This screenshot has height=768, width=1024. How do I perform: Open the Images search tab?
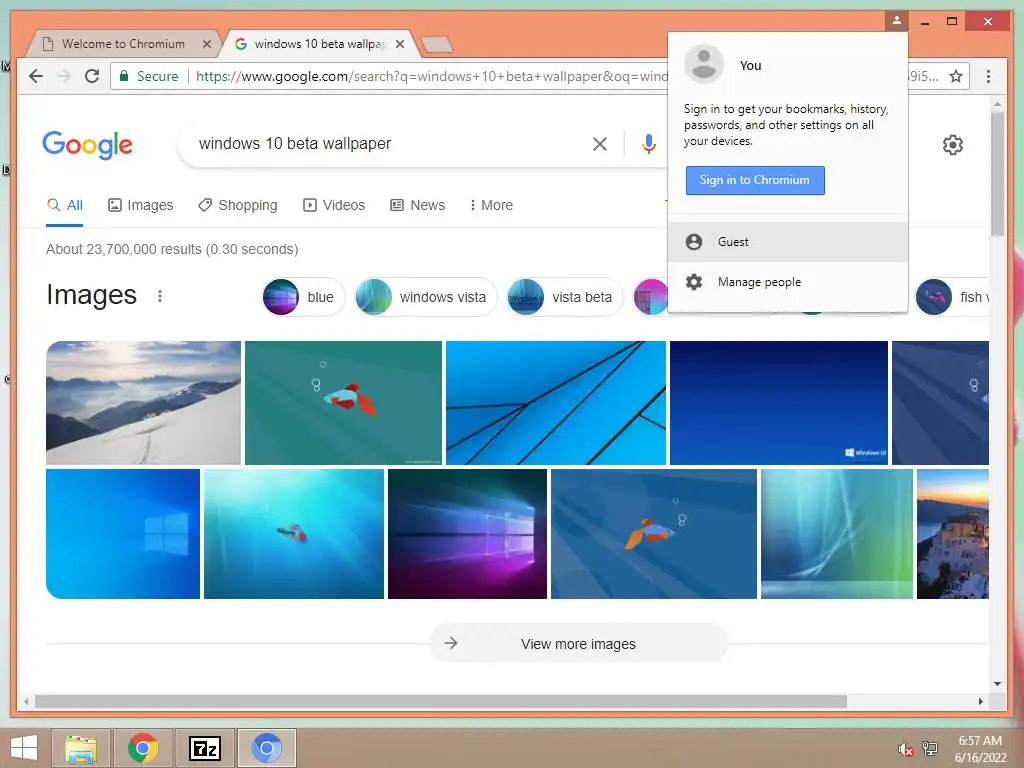click(x=140, y=205)
